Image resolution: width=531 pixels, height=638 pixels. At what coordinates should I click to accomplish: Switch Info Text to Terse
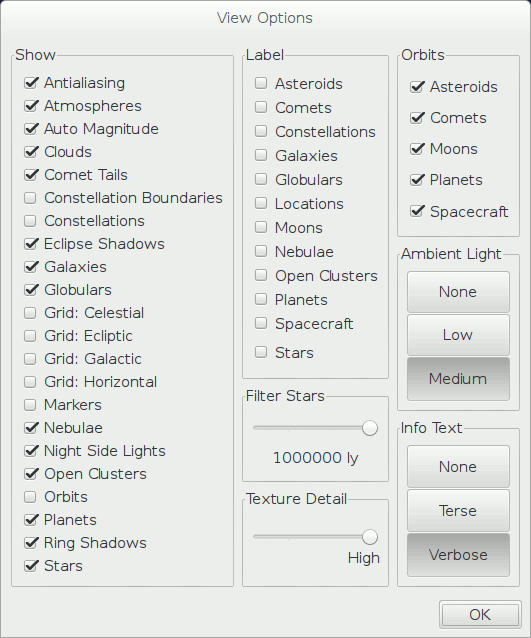(458, 511)
